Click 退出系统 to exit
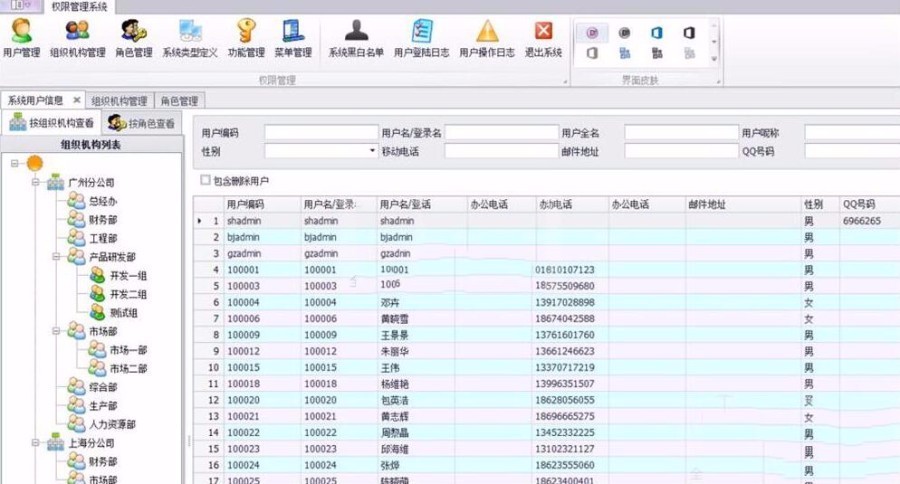 pyautogui.click(x=543, y=38)
